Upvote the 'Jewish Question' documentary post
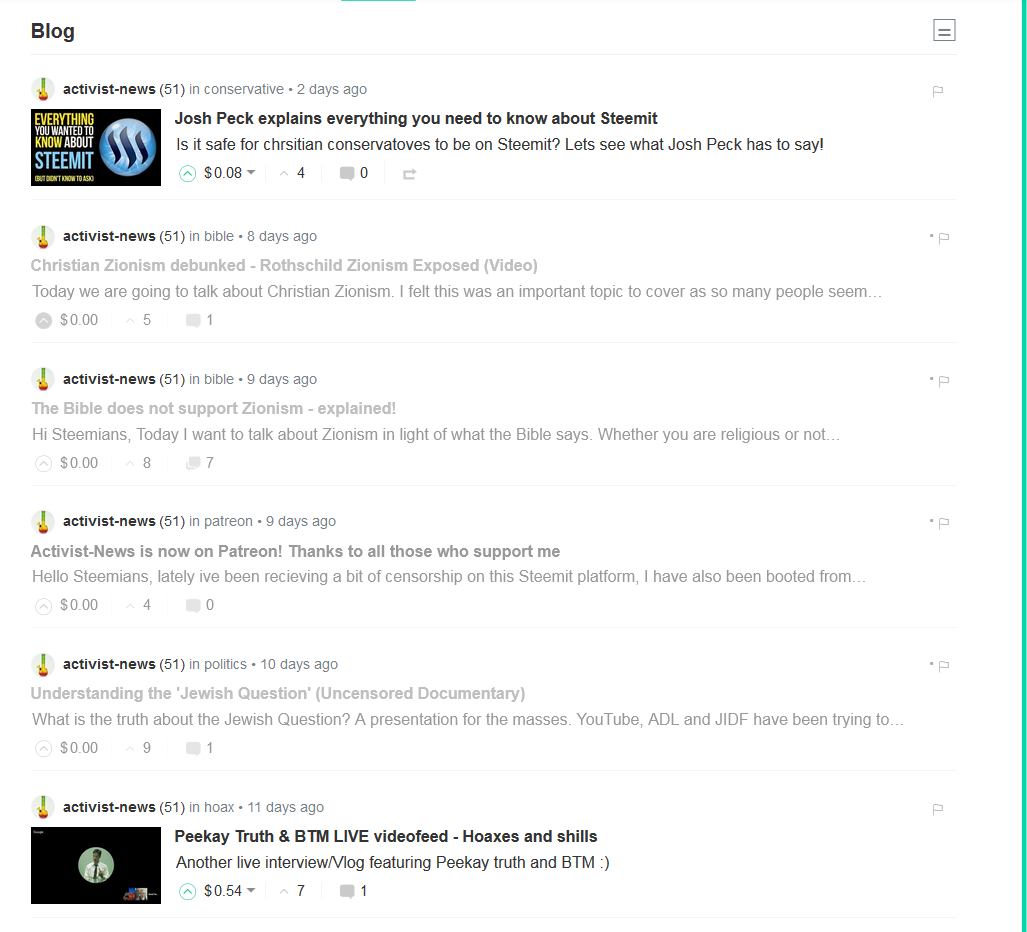Screen dimensions: 1027x932 click(x=43, y=748)
